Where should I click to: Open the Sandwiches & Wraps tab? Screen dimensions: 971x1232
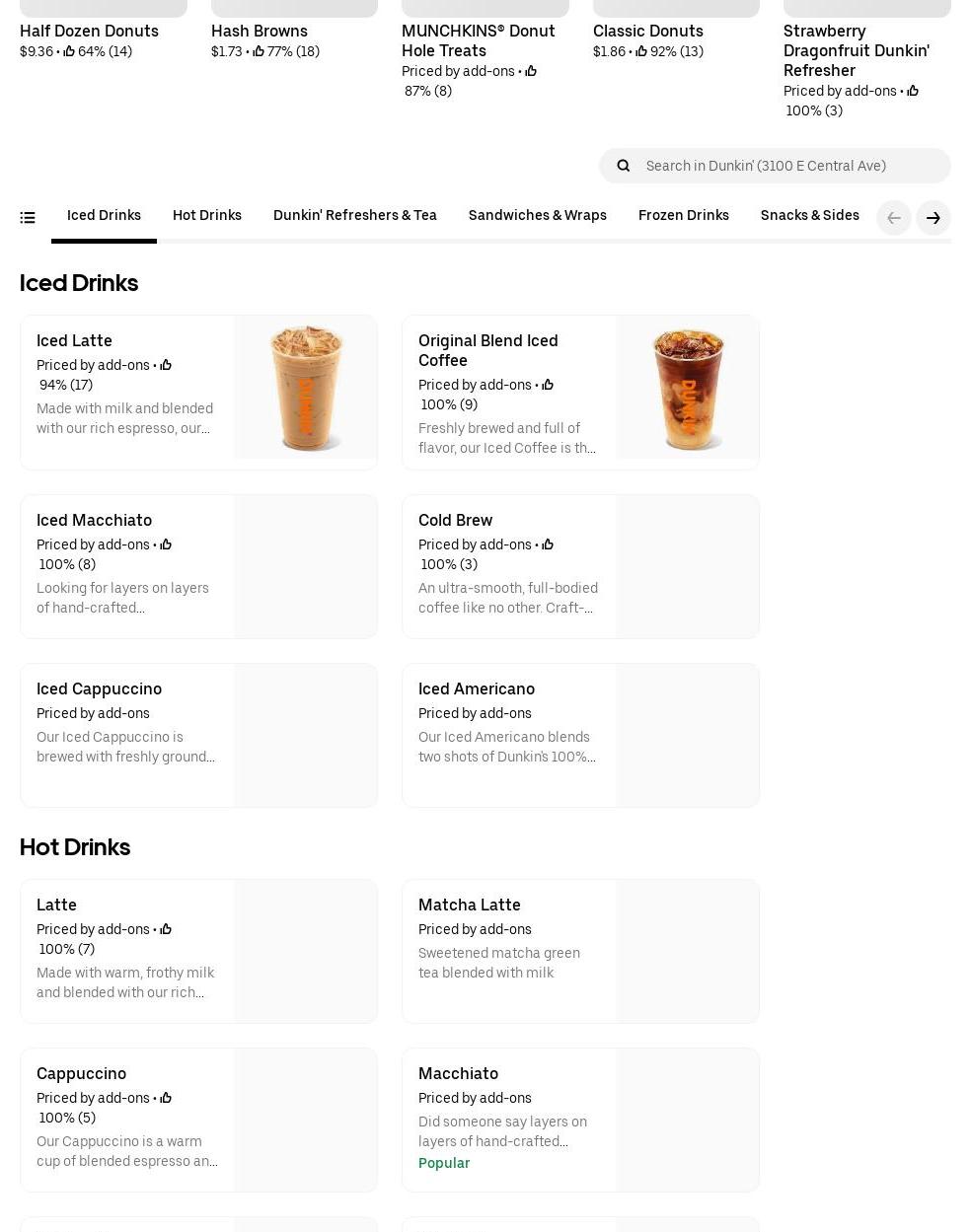537,216
